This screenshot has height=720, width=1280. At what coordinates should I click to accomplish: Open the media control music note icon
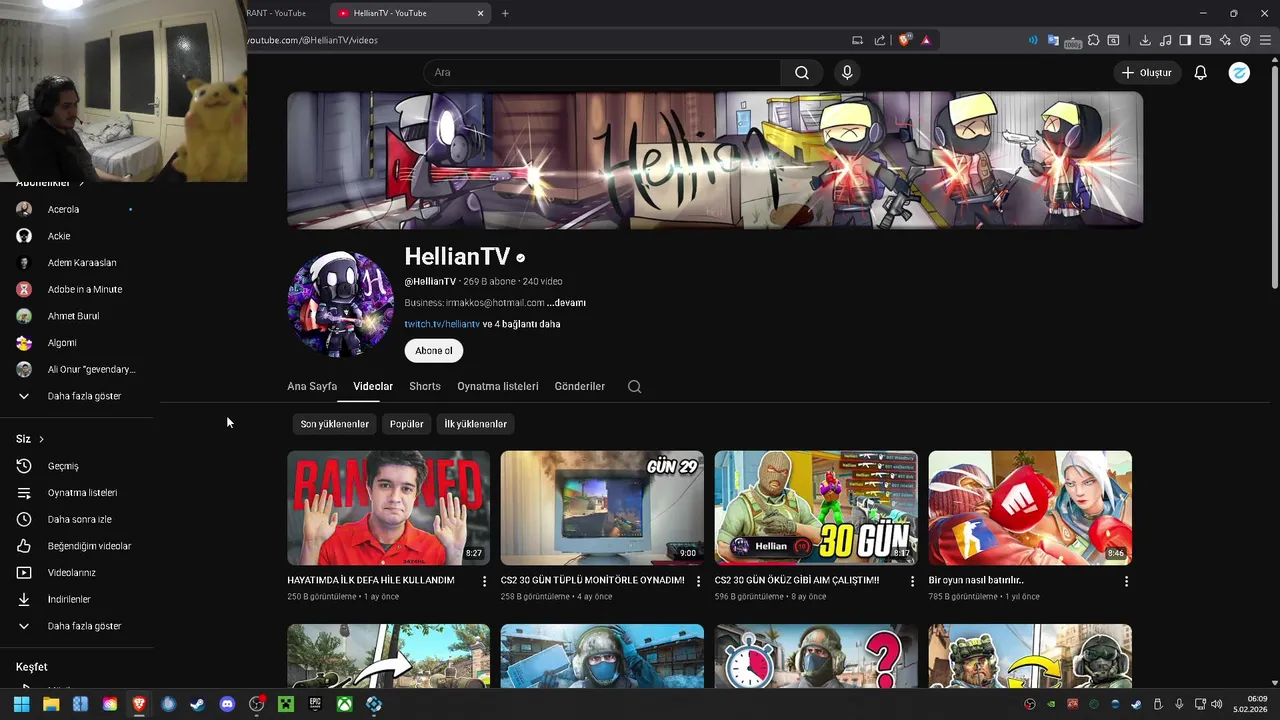pos(1165,40)
